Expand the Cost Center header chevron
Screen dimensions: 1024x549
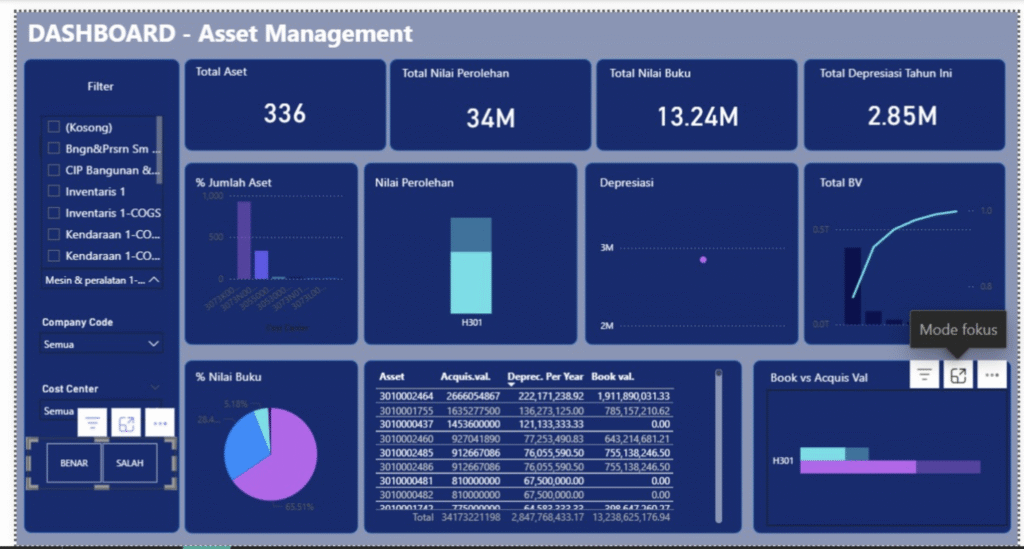(154, 388)
